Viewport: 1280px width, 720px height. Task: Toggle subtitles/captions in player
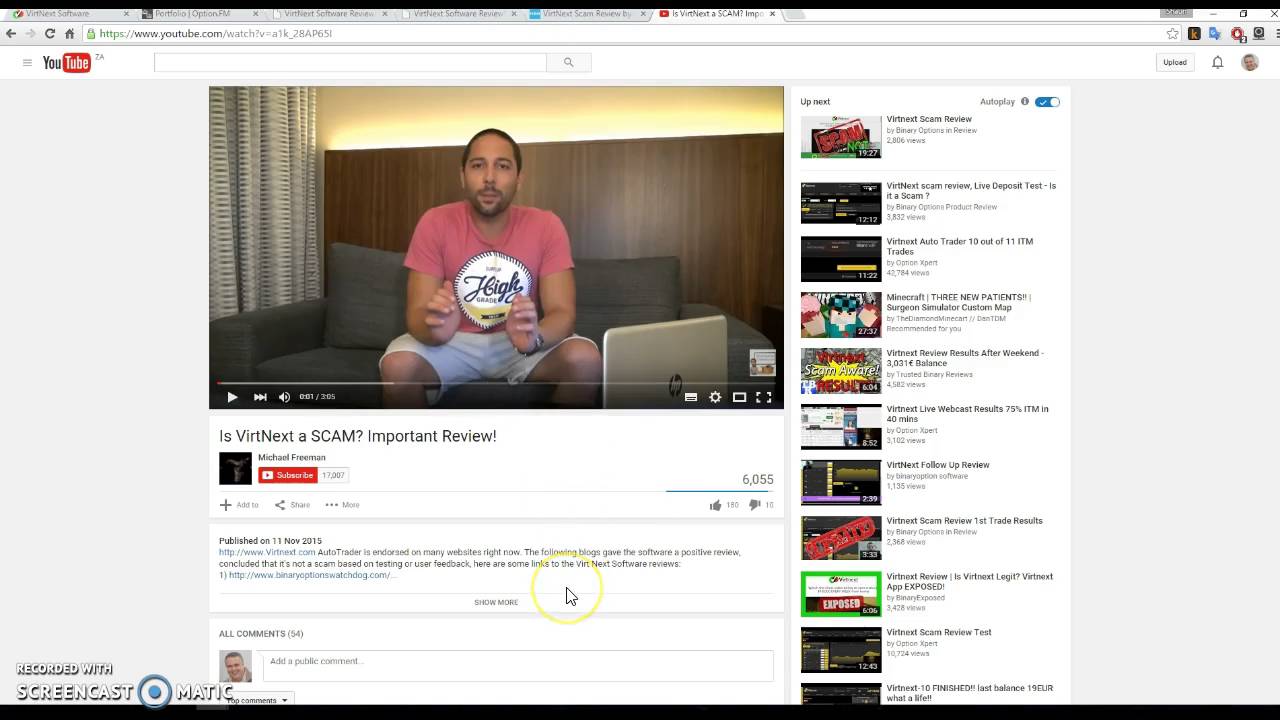click(x=691, y=397)
